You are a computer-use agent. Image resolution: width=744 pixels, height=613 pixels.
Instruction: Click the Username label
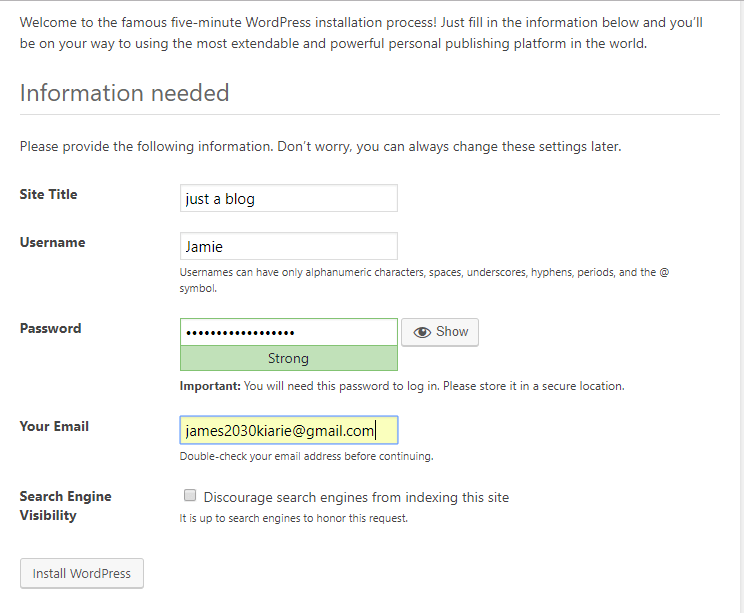click(53, 242)
